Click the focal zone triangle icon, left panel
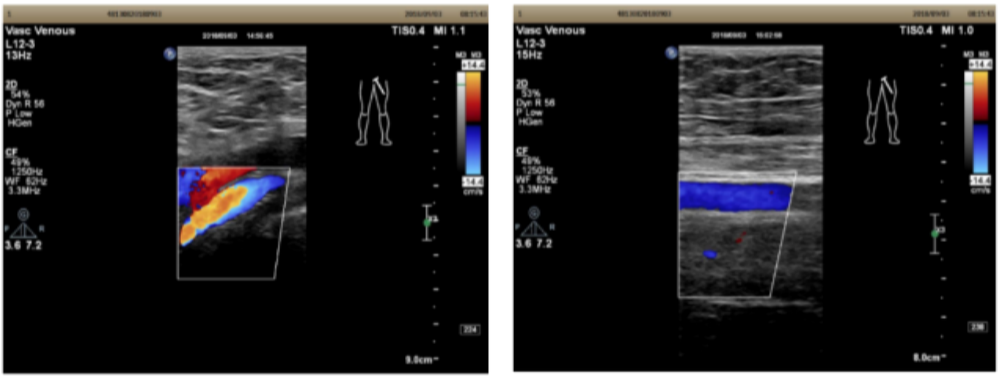The image size is (1002, 376). [x=24, y=224]
